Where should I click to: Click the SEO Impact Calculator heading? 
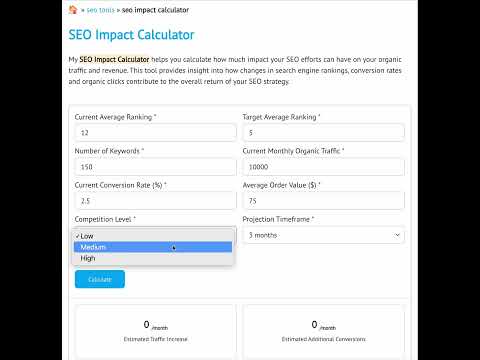[x=131, y=35]
